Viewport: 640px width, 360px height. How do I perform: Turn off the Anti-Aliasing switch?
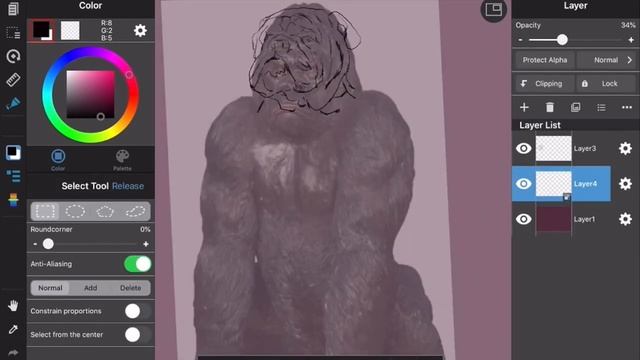tap(138, 264)
